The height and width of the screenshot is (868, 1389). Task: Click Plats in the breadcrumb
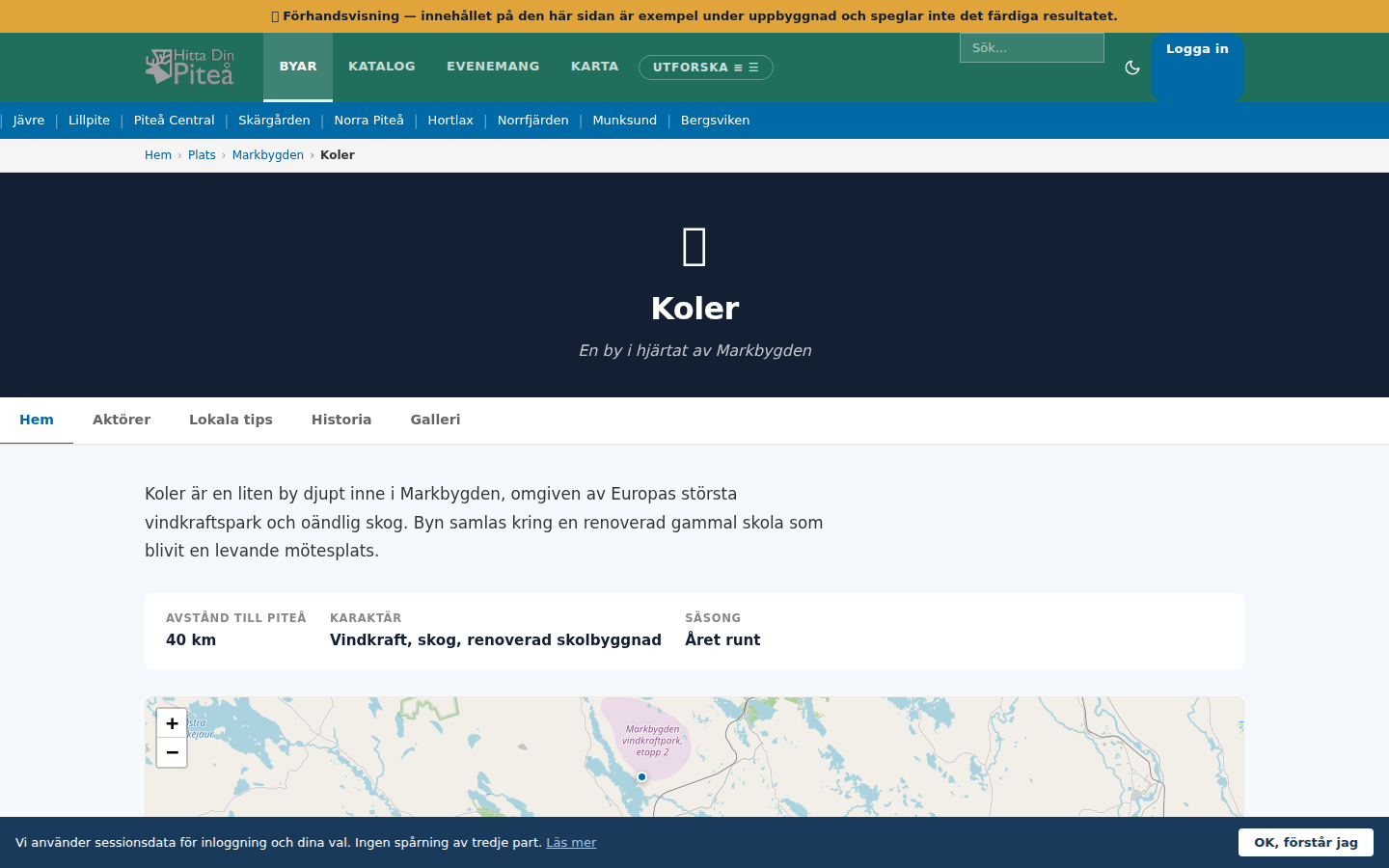(x=202, y=155)
